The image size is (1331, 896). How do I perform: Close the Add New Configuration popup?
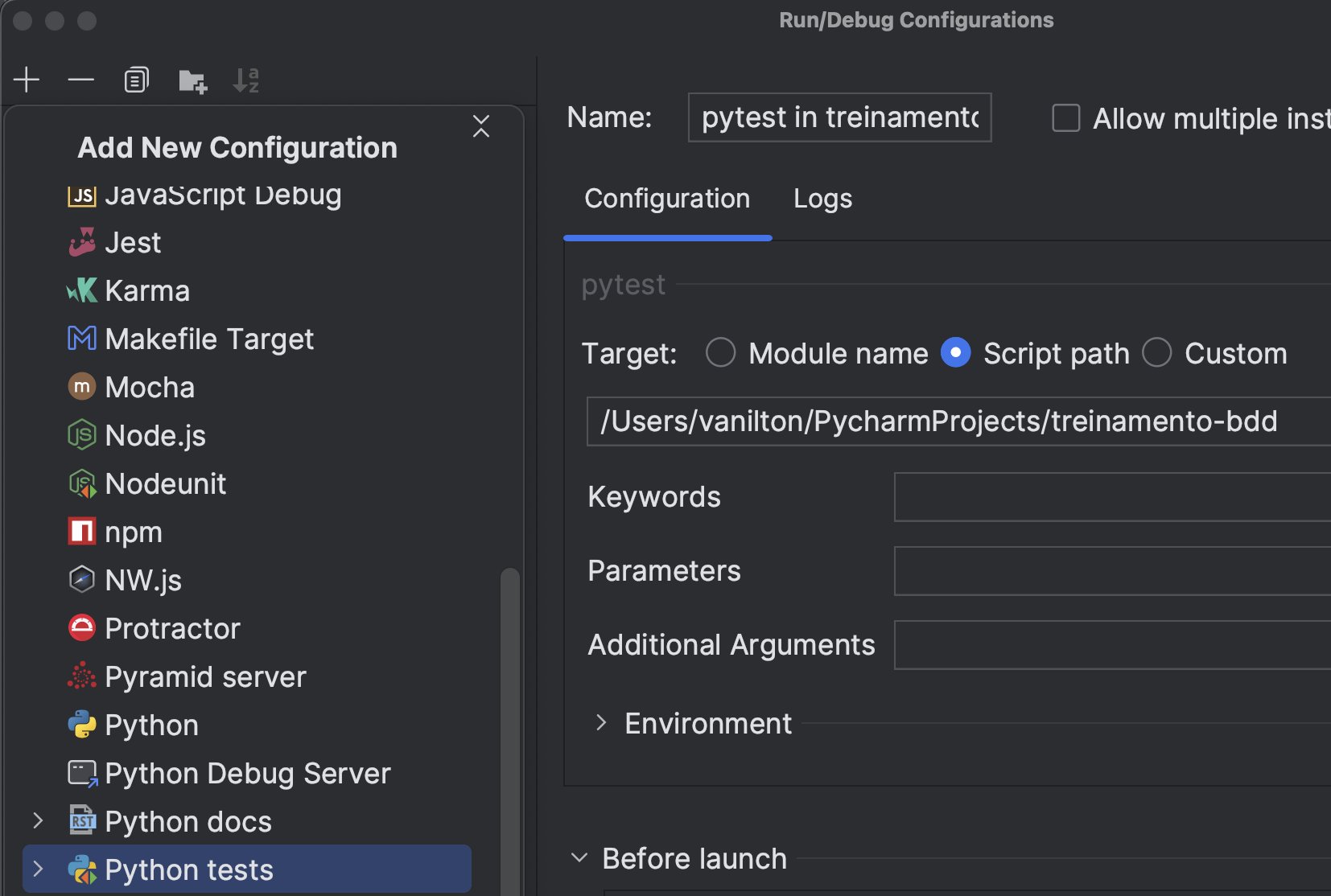pyautogui.click(x=481, y=126)
